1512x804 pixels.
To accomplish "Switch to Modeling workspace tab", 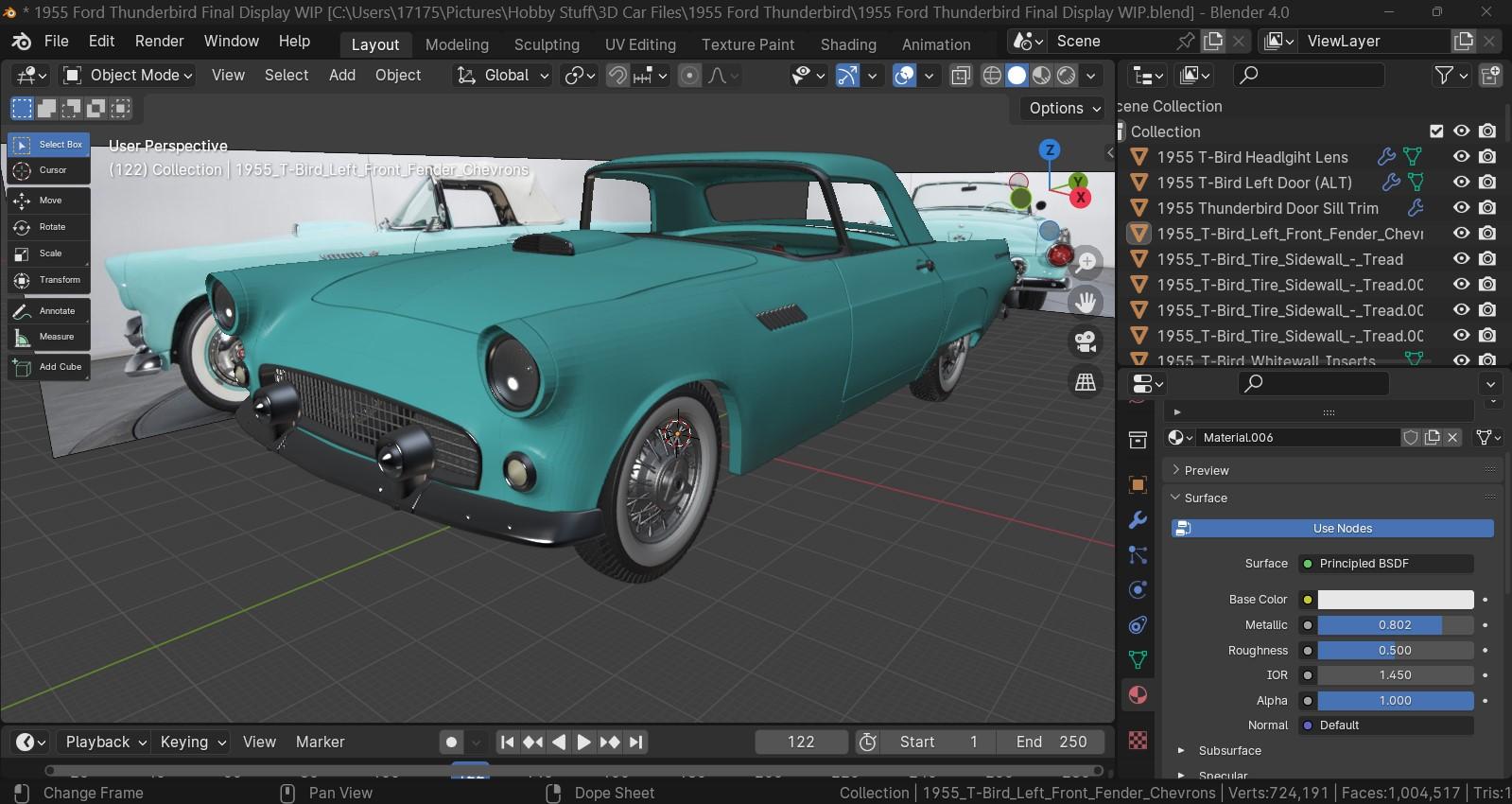I will pyautogui.click(x=457, y=44).
